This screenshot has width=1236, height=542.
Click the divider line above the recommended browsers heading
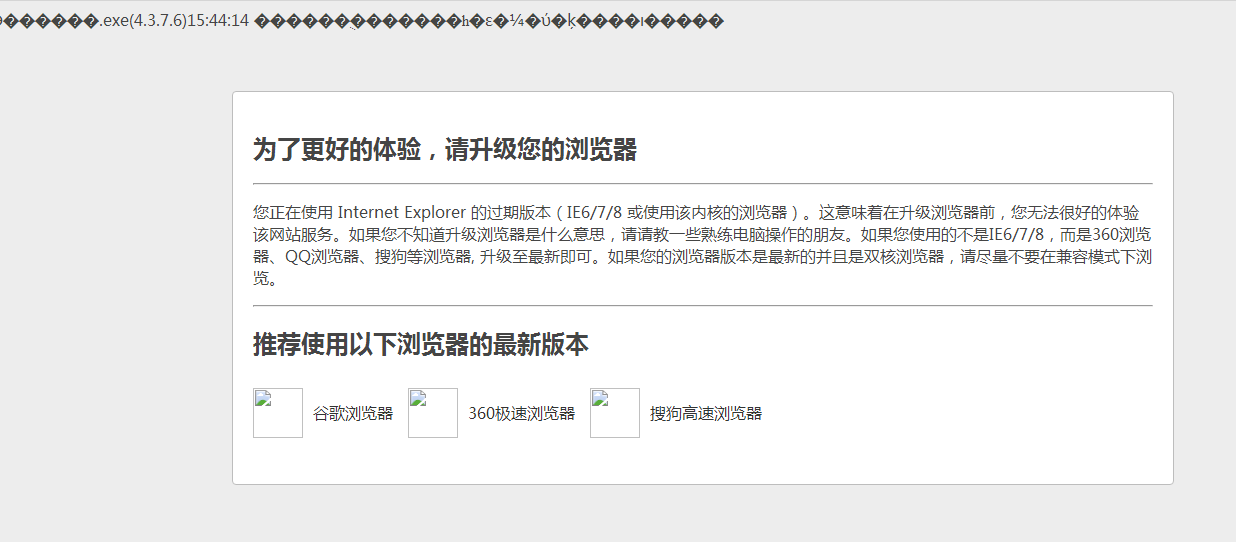[x=702, y=305]
